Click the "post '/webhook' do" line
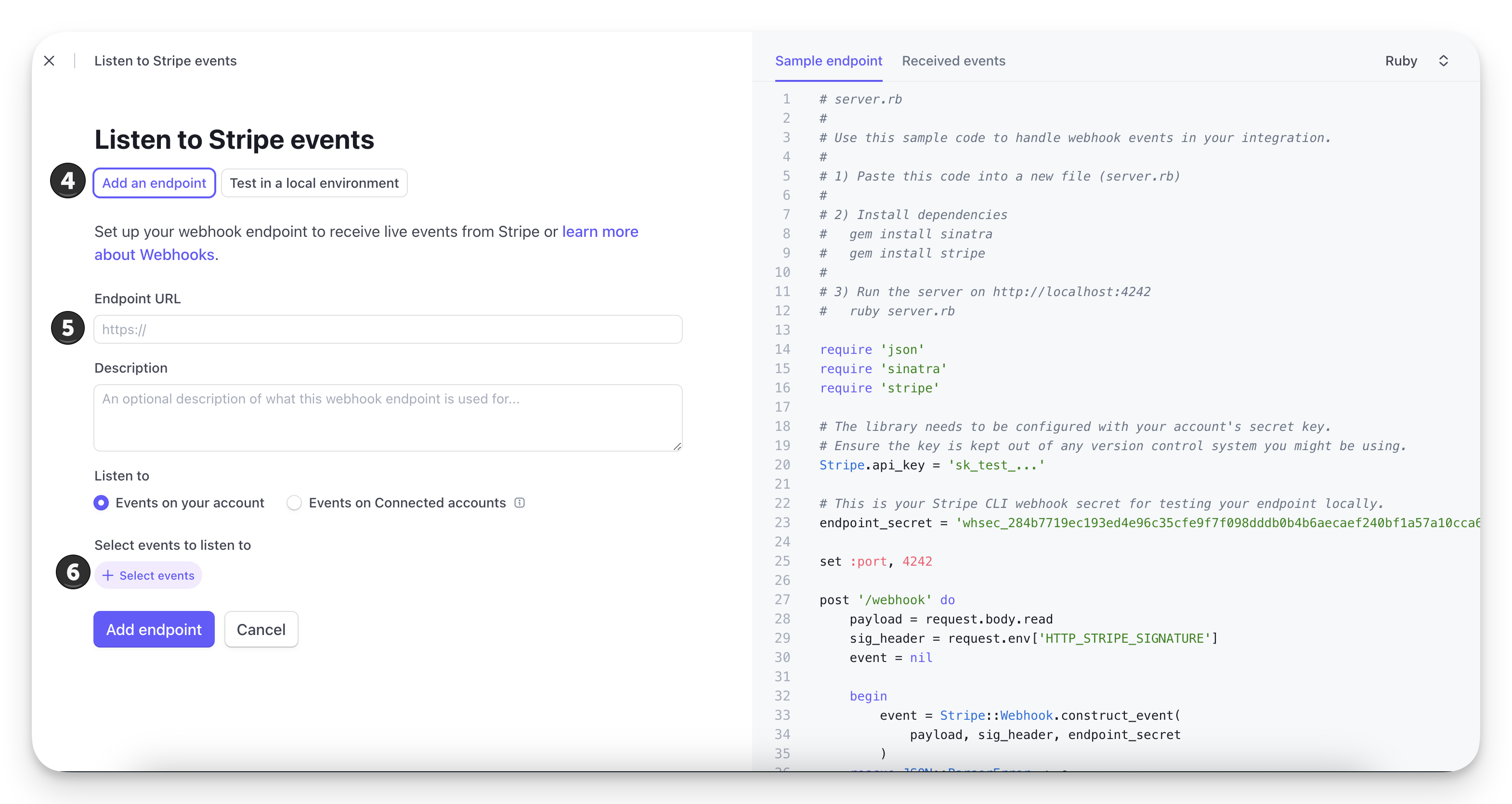This screenshot has height=804, width=1512. click(887, 600)
